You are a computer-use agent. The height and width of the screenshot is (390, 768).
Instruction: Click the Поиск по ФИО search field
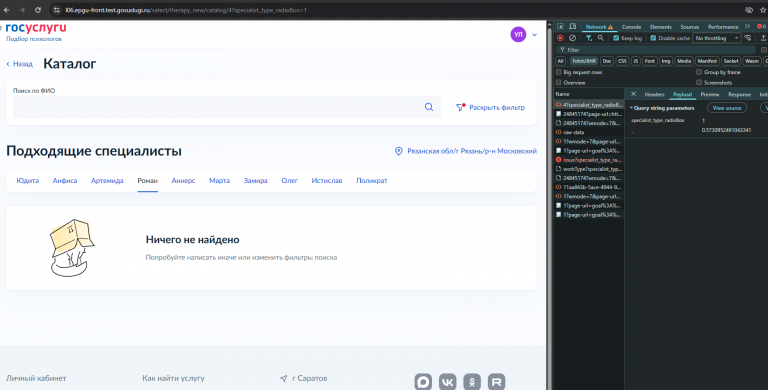pos(227,107)
